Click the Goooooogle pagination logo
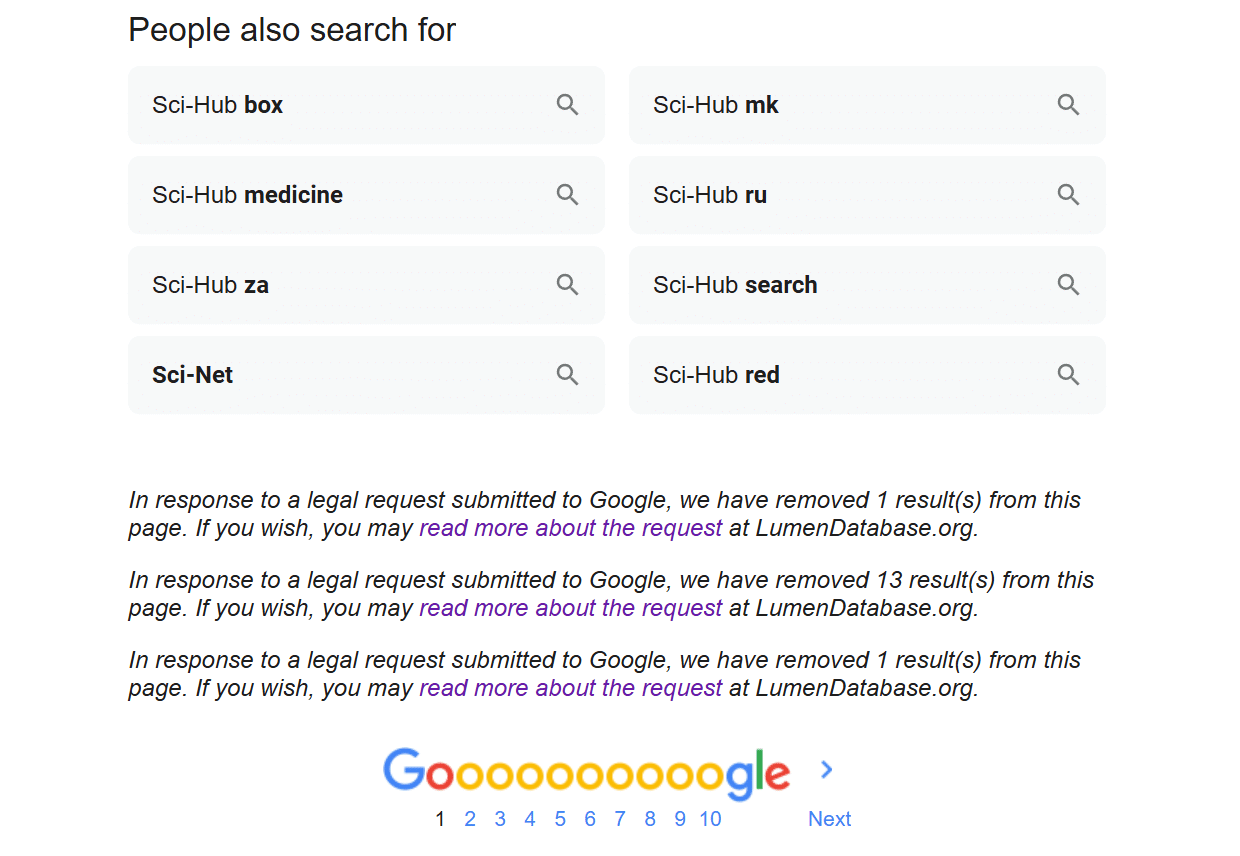The image size is (1240, 856). 586,772
